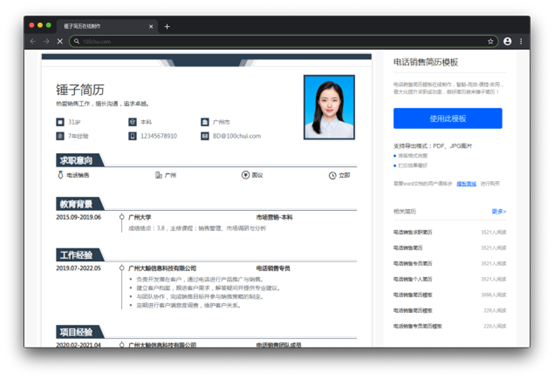Click the 市场营销-本科 degree text
The height and width of the screenshot is (379, 554).
coord(274,217)
